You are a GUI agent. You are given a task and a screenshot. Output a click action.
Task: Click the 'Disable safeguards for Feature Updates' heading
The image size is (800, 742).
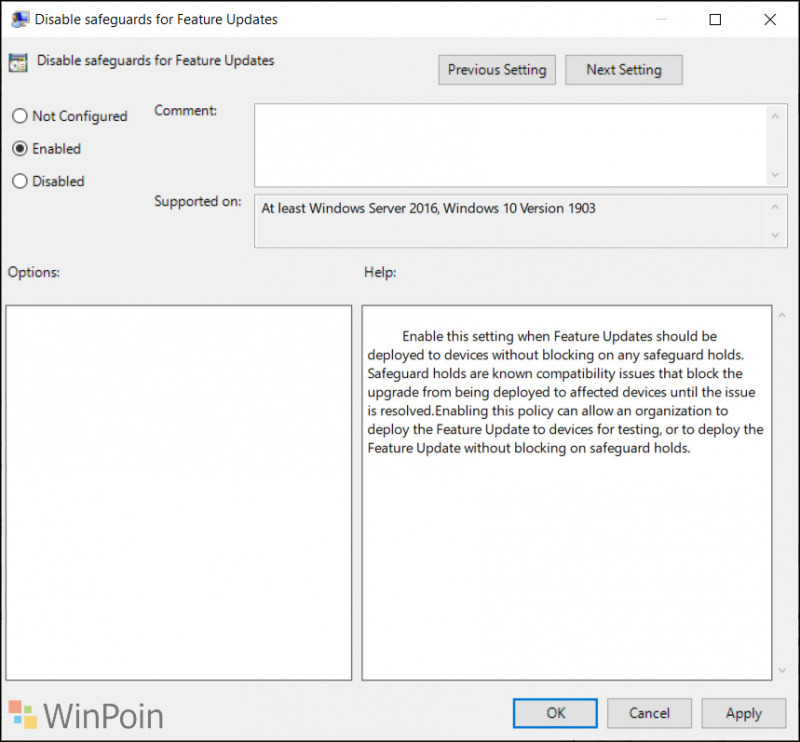156,61
